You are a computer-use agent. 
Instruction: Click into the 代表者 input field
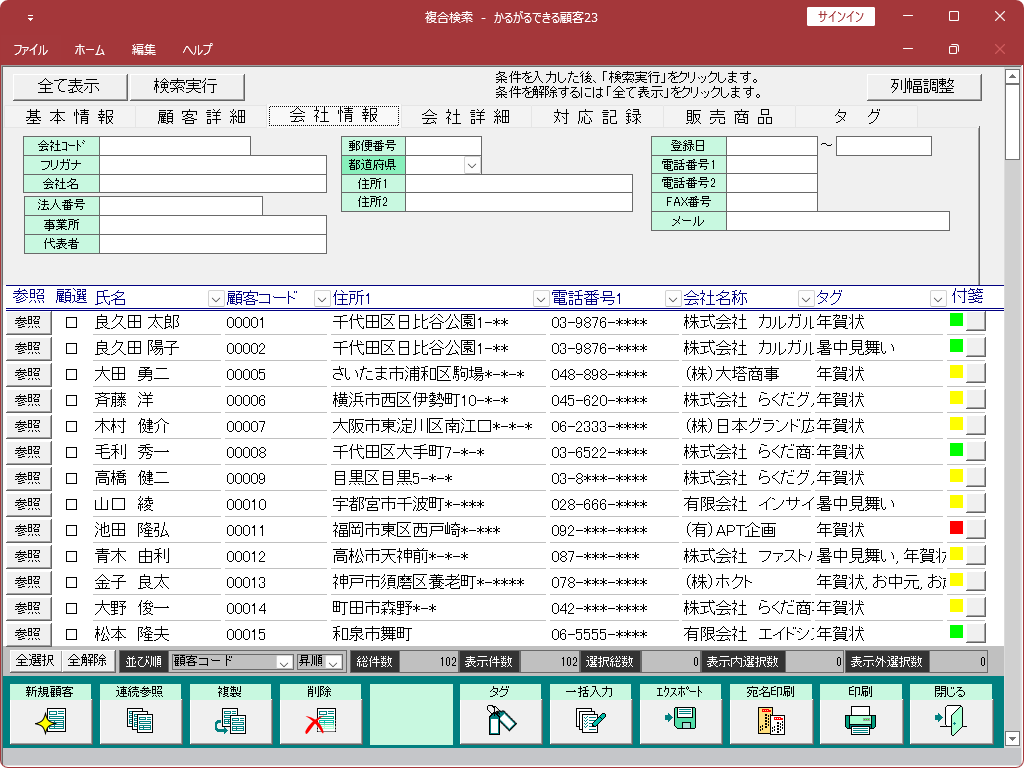pos(213,244)
